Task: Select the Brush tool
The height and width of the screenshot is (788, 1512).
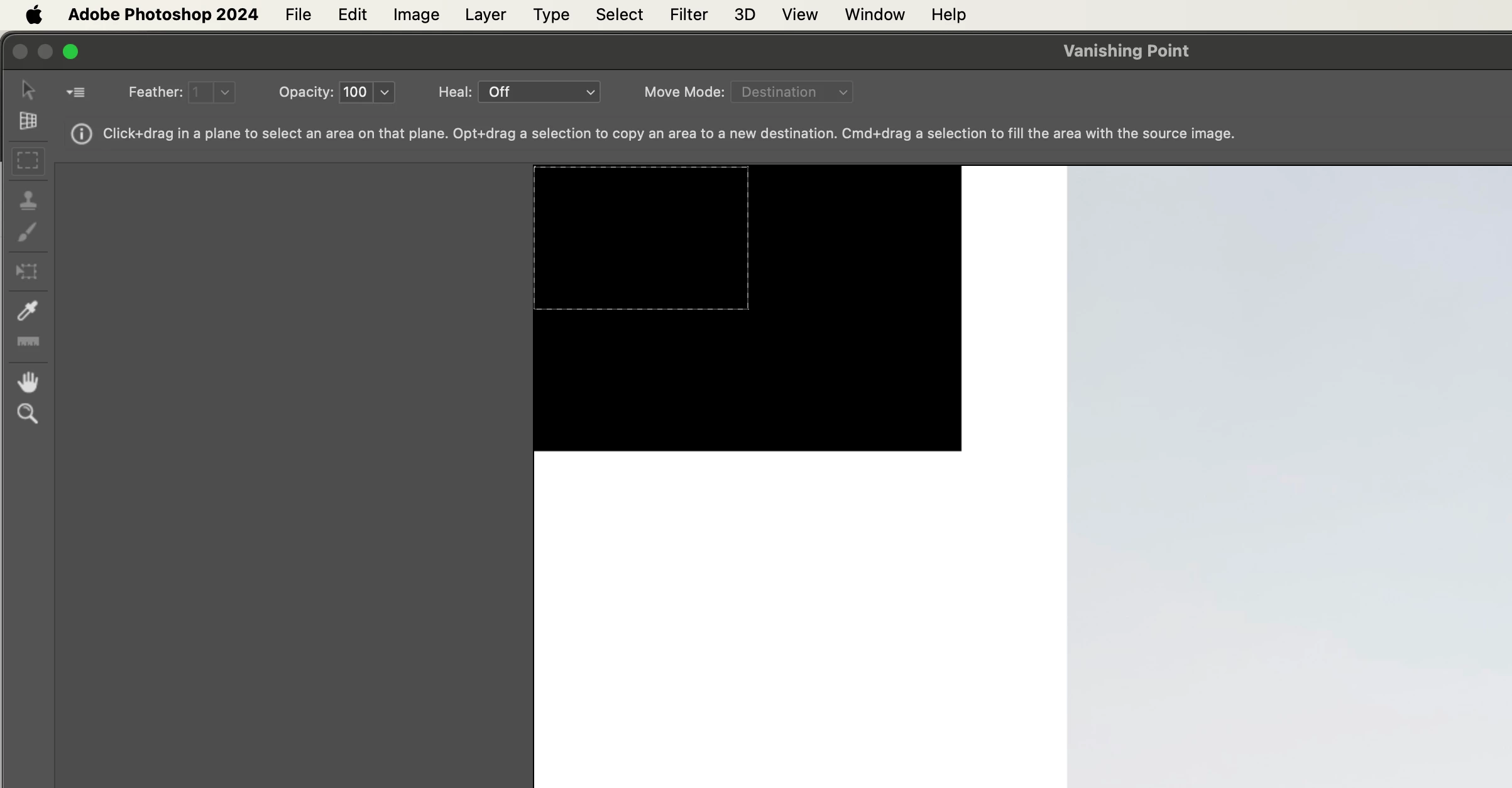Action: point(28,233)
